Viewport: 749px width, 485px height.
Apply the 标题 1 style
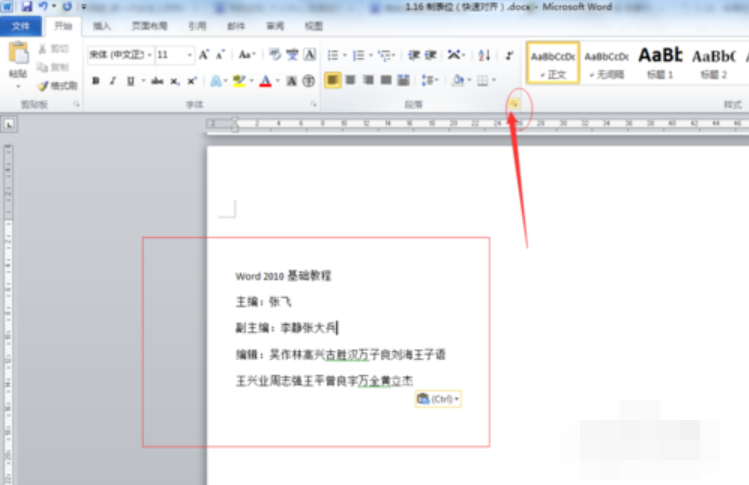tap(660, 63)
